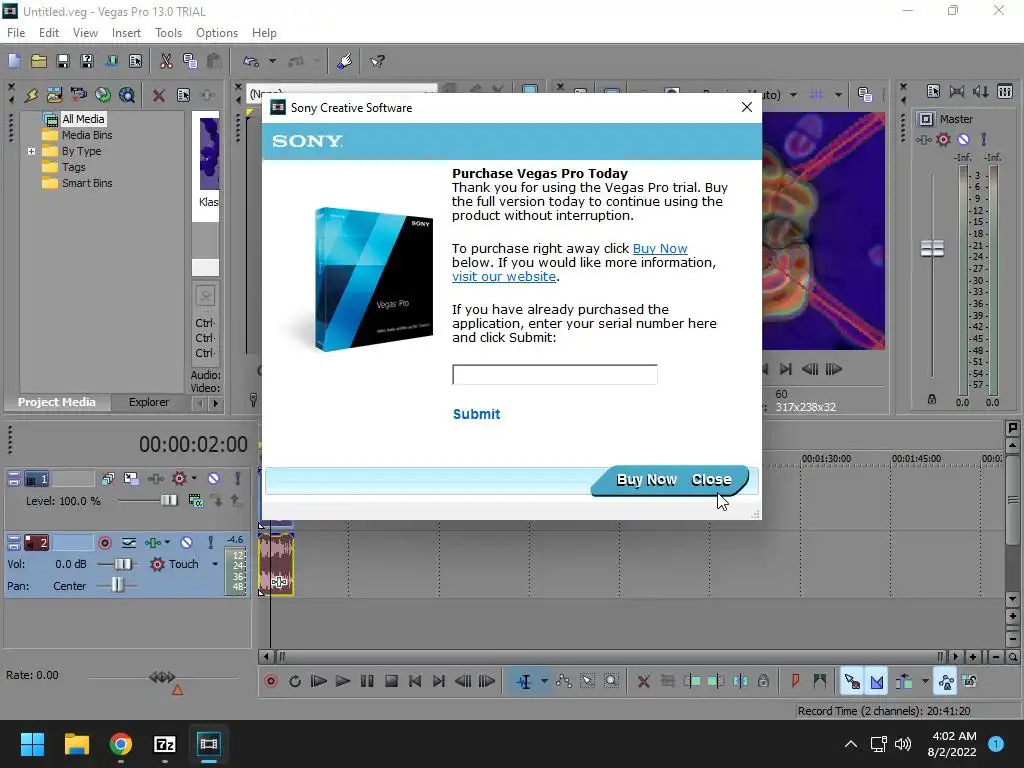Screen dimensions: 1024x768
Task: Select the Selection Edit tool
Action: 588,682
